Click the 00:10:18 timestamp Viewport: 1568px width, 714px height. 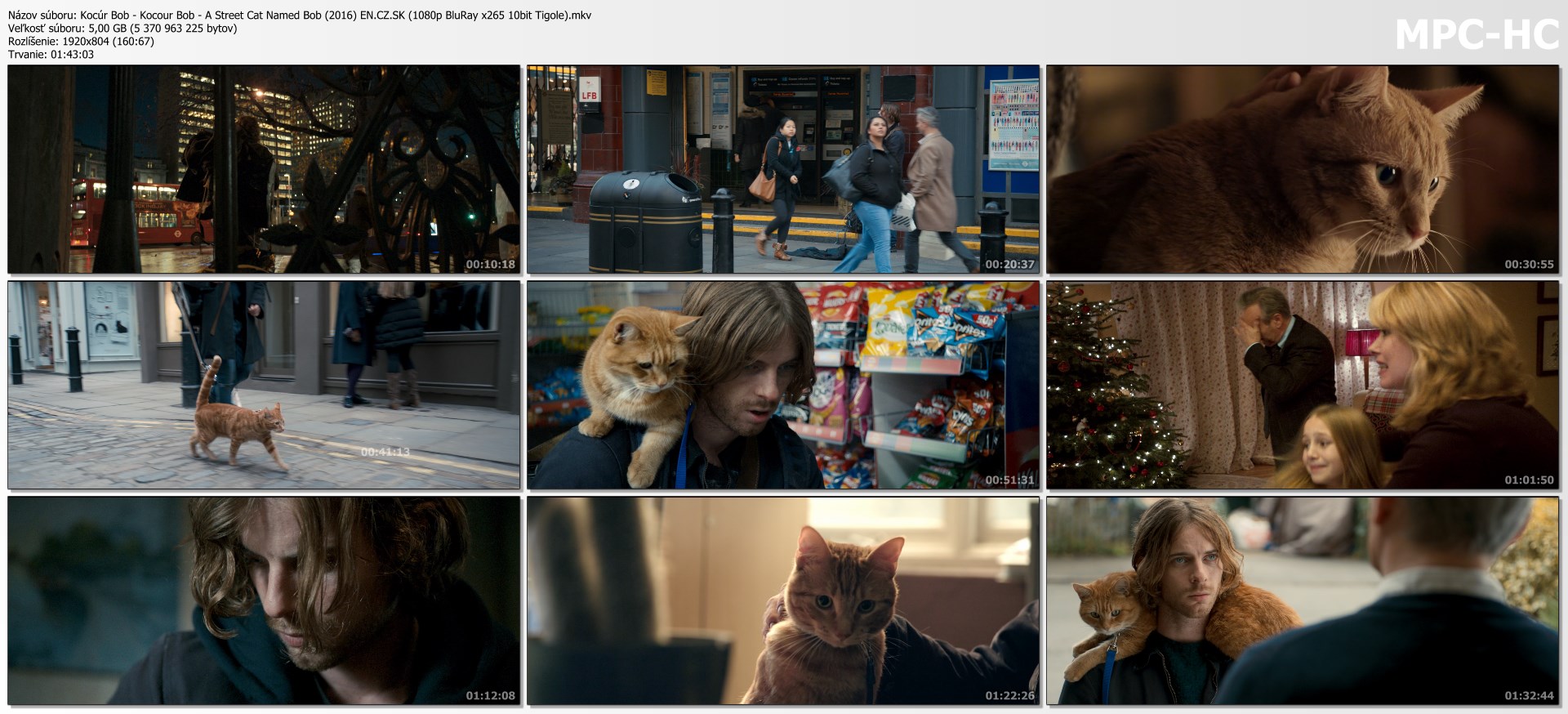tap(490, 265)
